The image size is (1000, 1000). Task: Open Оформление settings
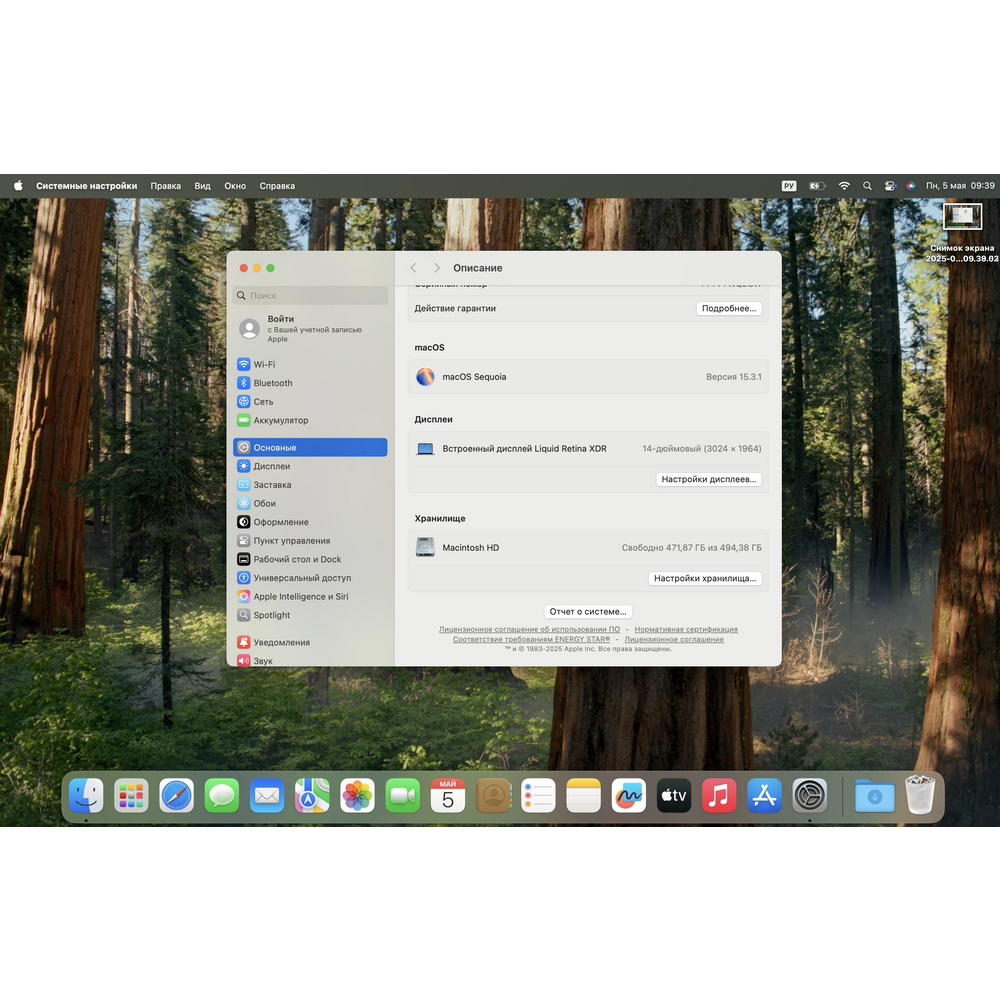pyautogui.click(x=310, y=522)
